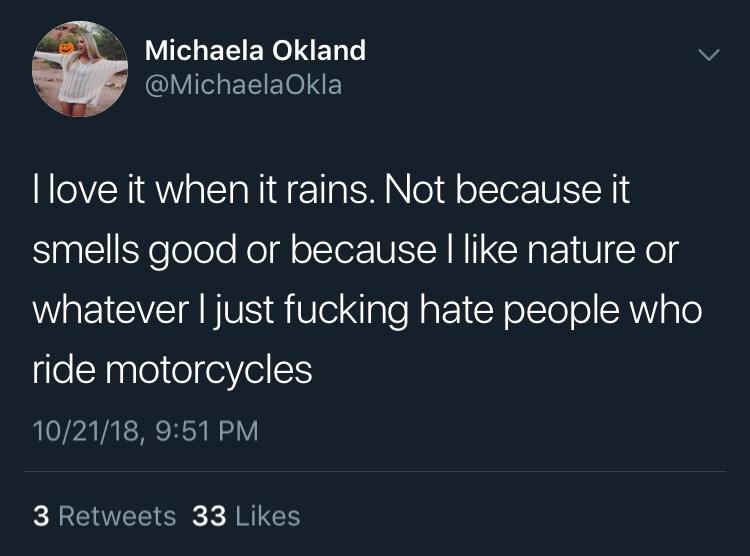The width and height of the screenshot is (750, 556).
Task: Click the tweet timestamp 10/21/18, 9:51 PM
Action: (146, 431)
